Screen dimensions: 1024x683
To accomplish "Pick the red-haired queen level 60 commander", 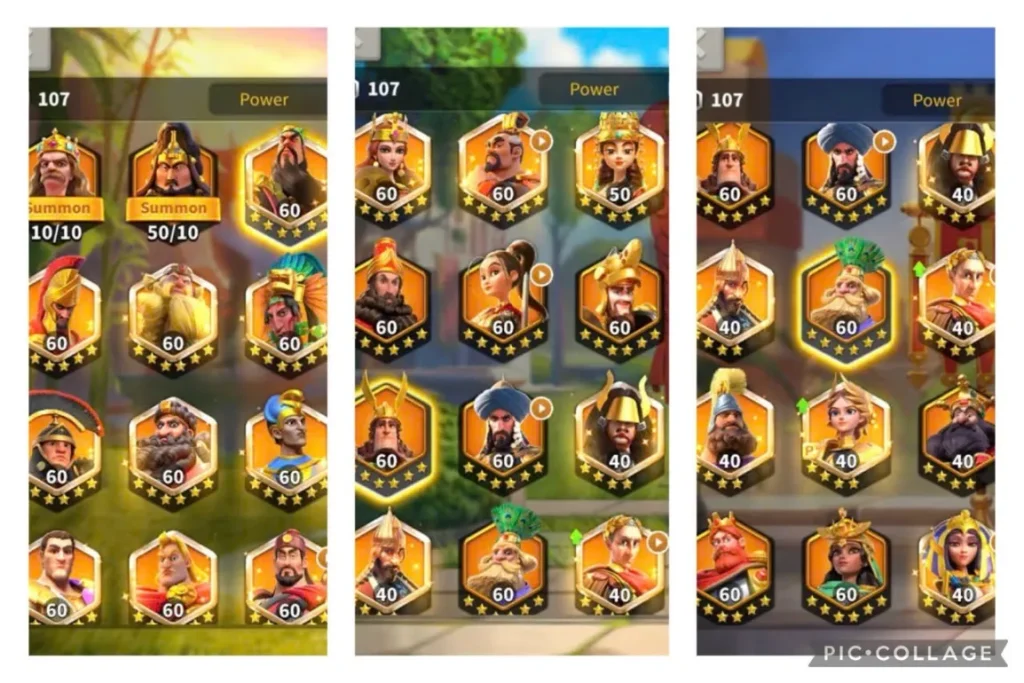I will coord(391,168).
